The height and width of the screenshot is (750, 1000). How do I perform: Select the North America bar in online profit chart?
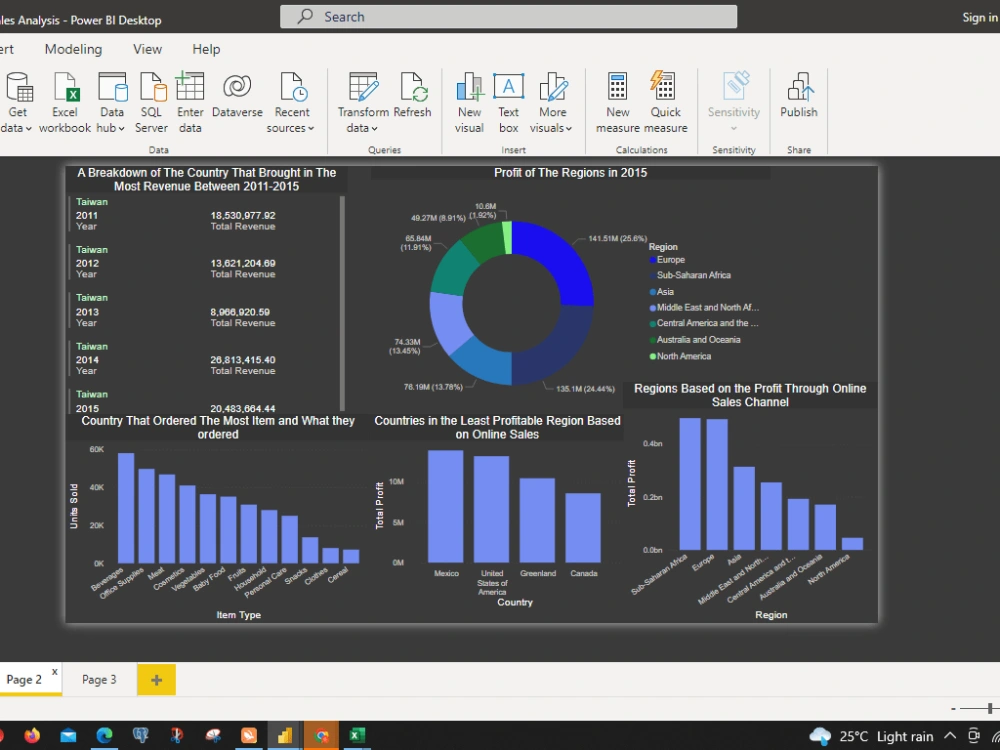coord(852,544)
